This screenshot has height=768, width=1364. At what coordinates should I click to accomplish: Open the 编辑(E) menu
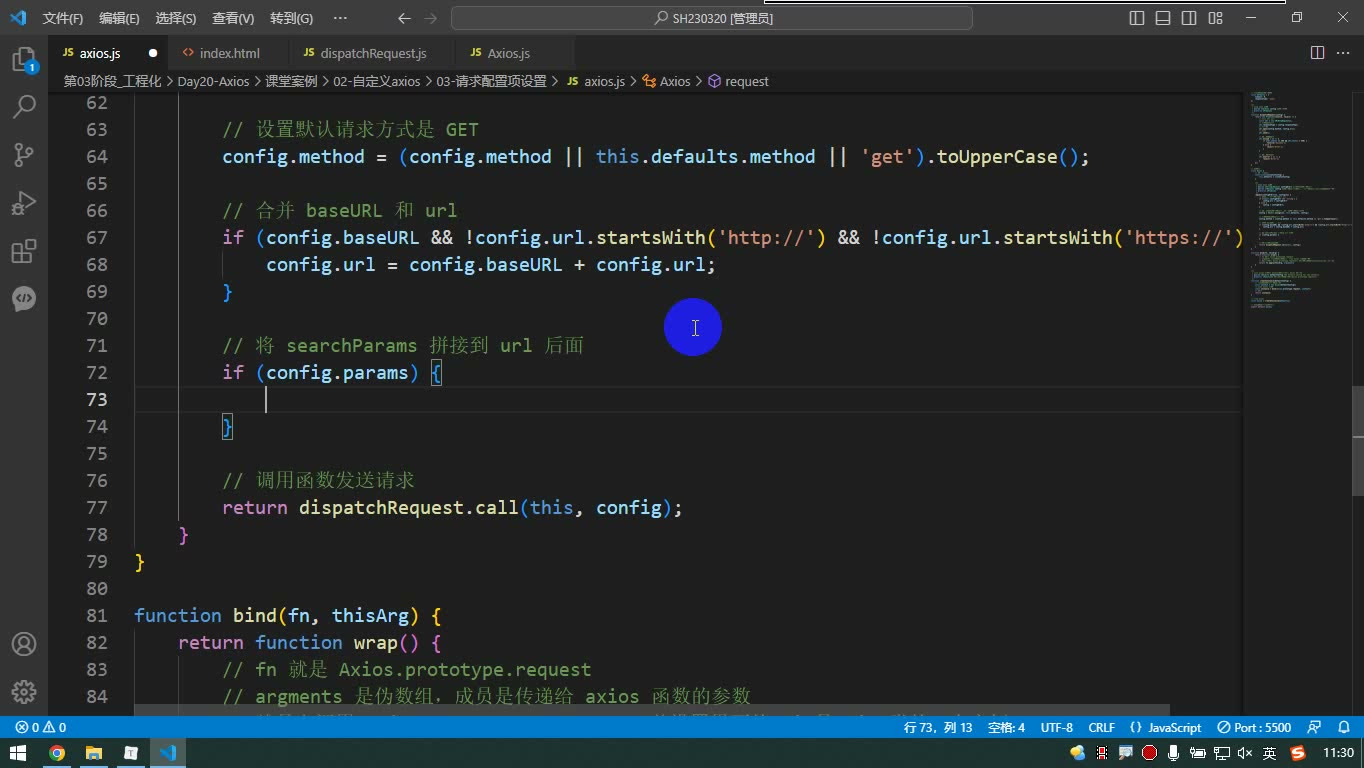point(119,18)
